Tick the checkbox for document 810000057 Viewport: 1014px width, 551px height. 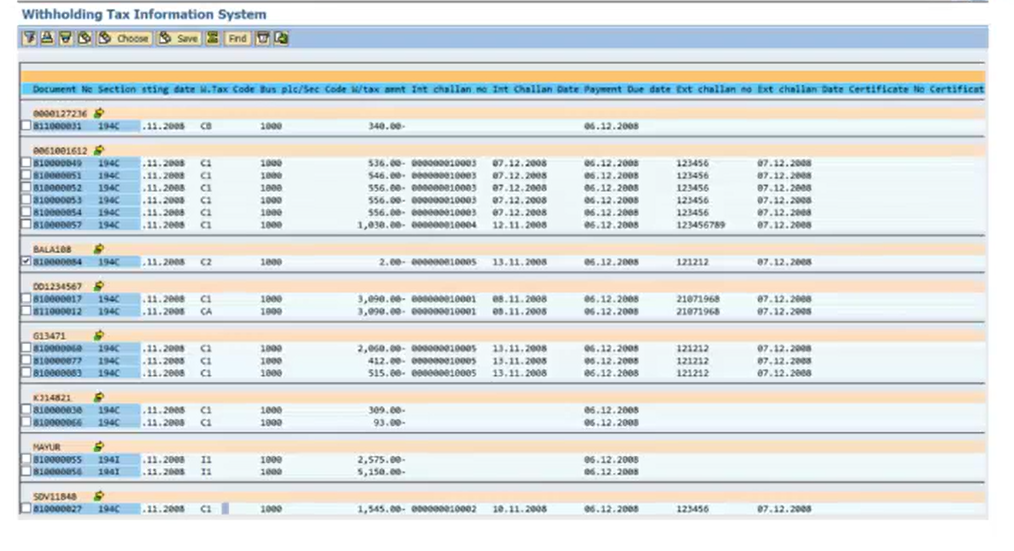point(26,224)
